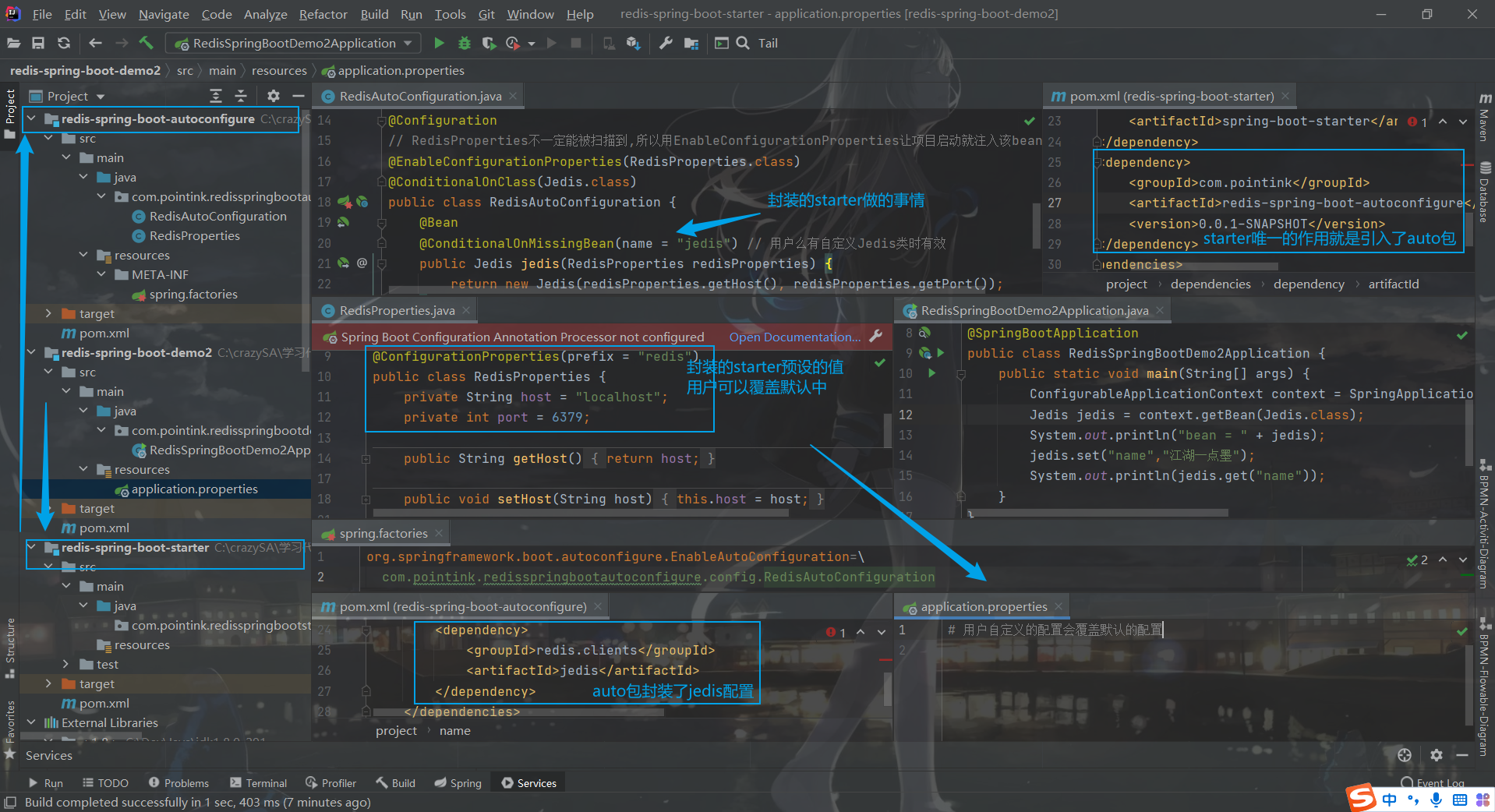Run with coverage icon

tap(489, 43)
